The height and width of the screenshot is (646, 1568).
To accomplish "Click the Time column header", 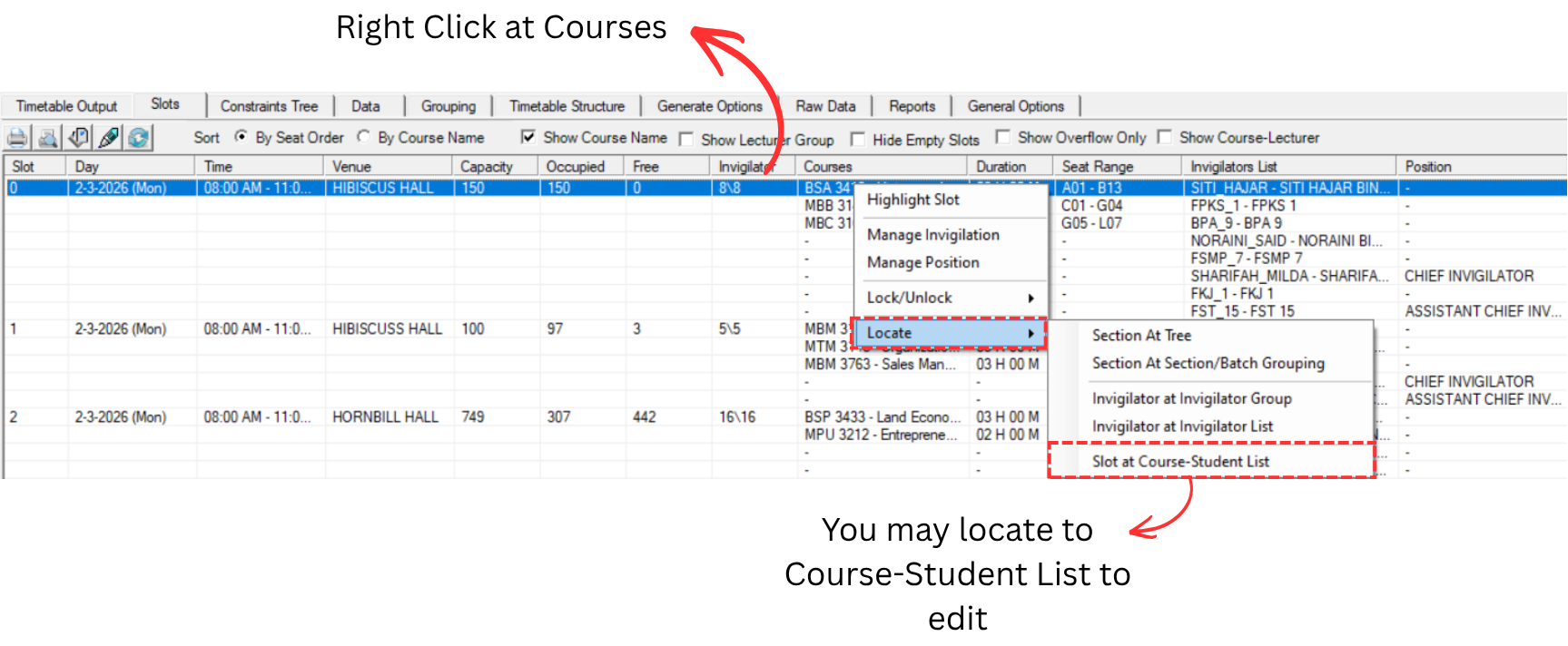I will (260, 167).
